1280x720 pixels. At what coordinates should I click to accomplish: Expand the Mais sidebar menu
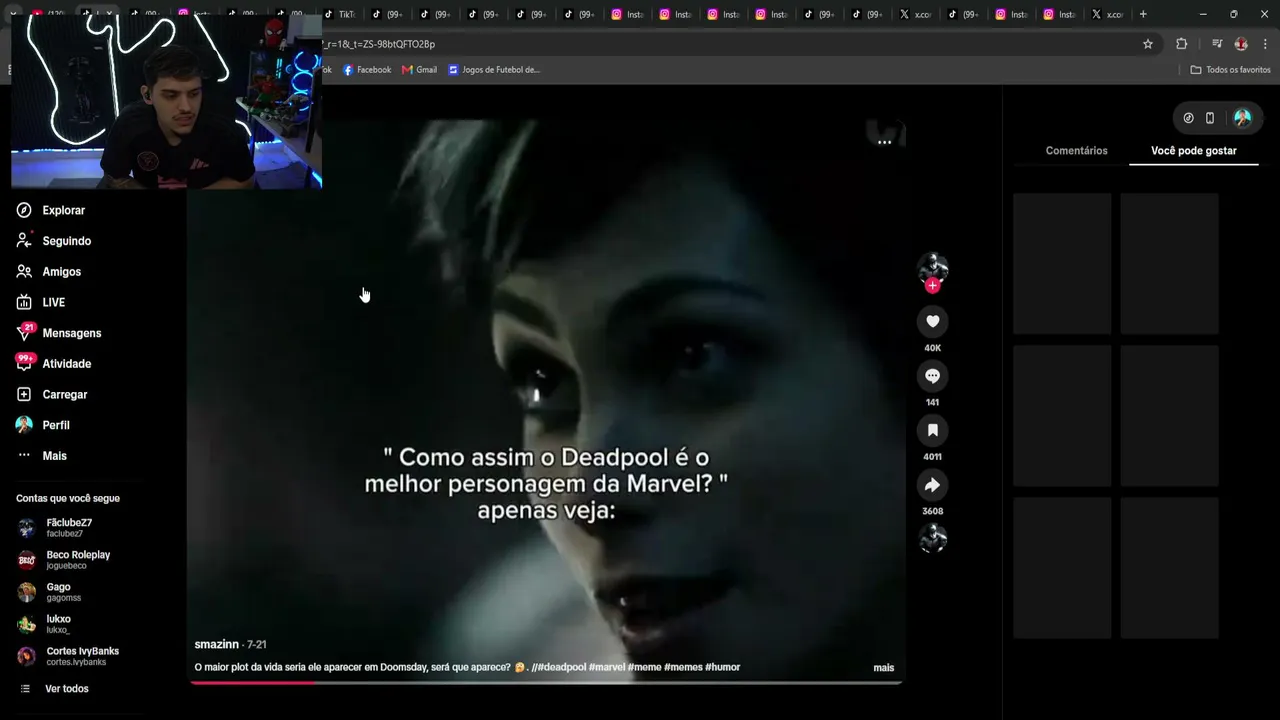42,456
